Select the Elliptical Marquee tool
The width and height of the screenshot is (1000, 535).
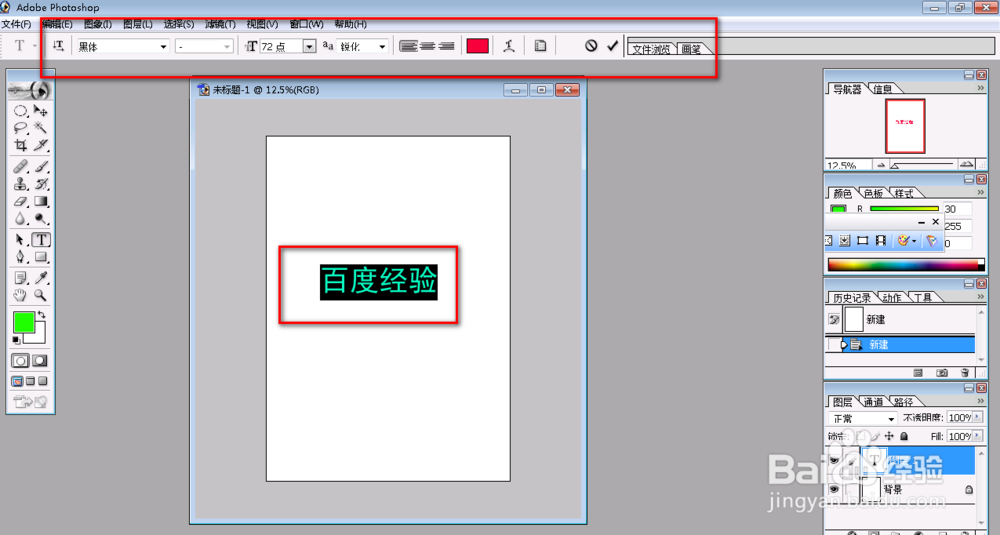coord(20,110)
